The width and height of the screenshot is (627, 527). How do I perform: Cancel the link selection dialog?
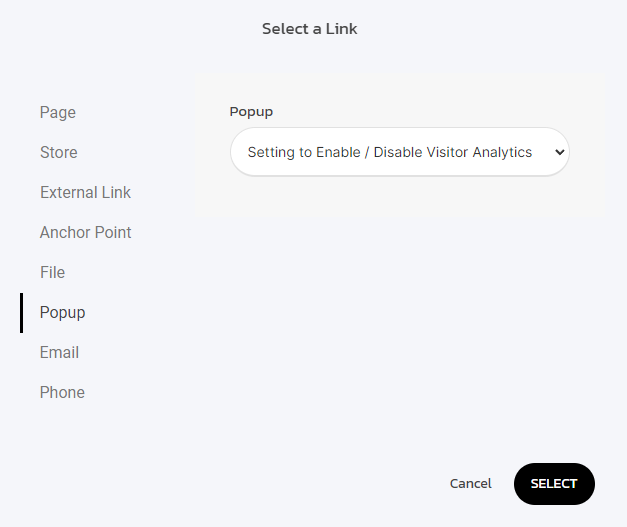[x=470, y=483]
